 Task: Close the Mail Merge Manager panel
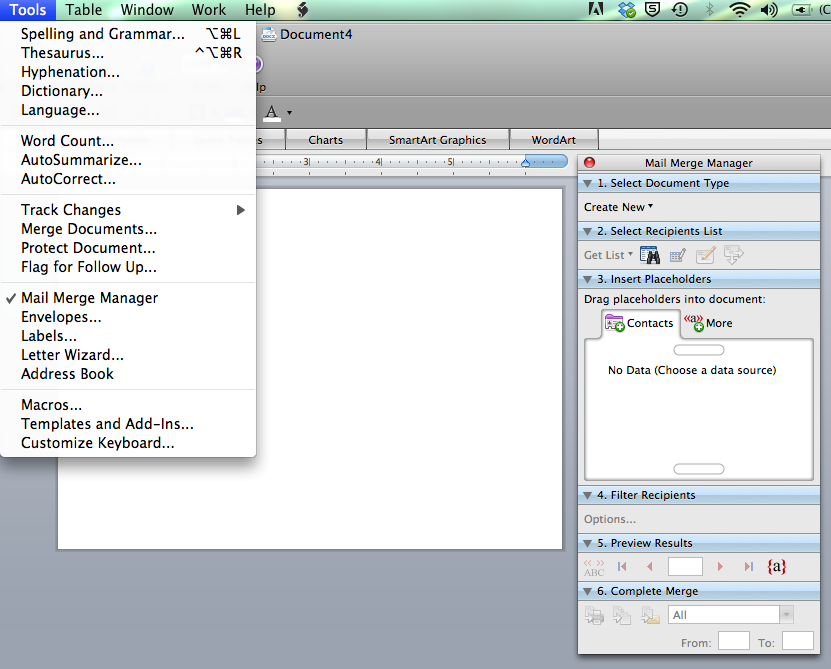click(589, 163)
